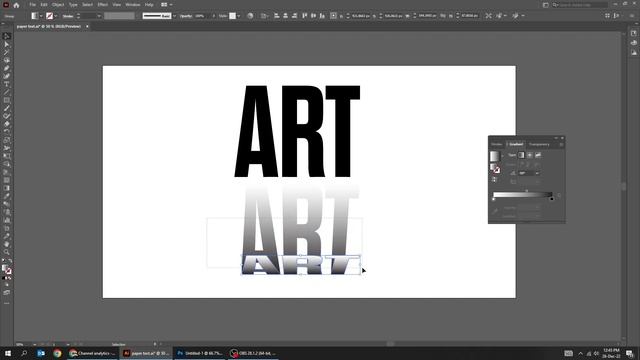Select Radial Gradient type in Gradient panel
The image size is (640, 360).
pyautogui.click(x=530, y=155)
